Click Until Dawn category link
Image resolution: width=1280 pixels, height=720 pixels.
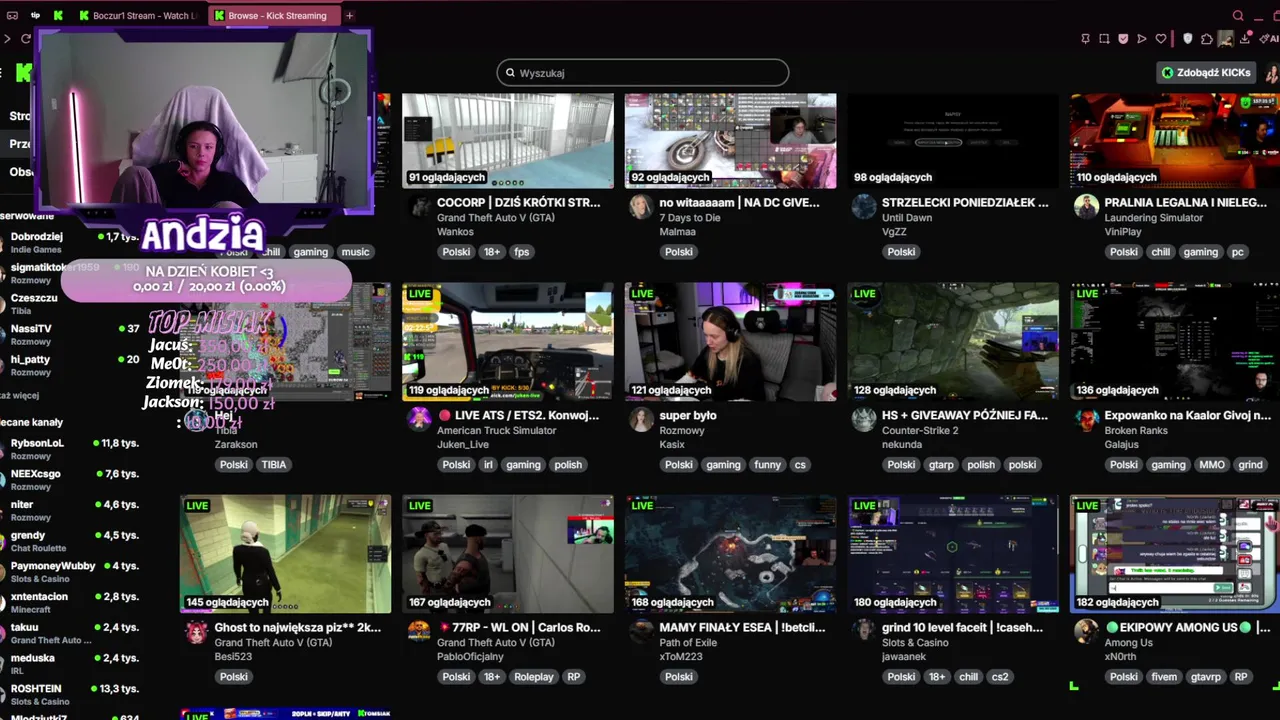click(907, 218)
